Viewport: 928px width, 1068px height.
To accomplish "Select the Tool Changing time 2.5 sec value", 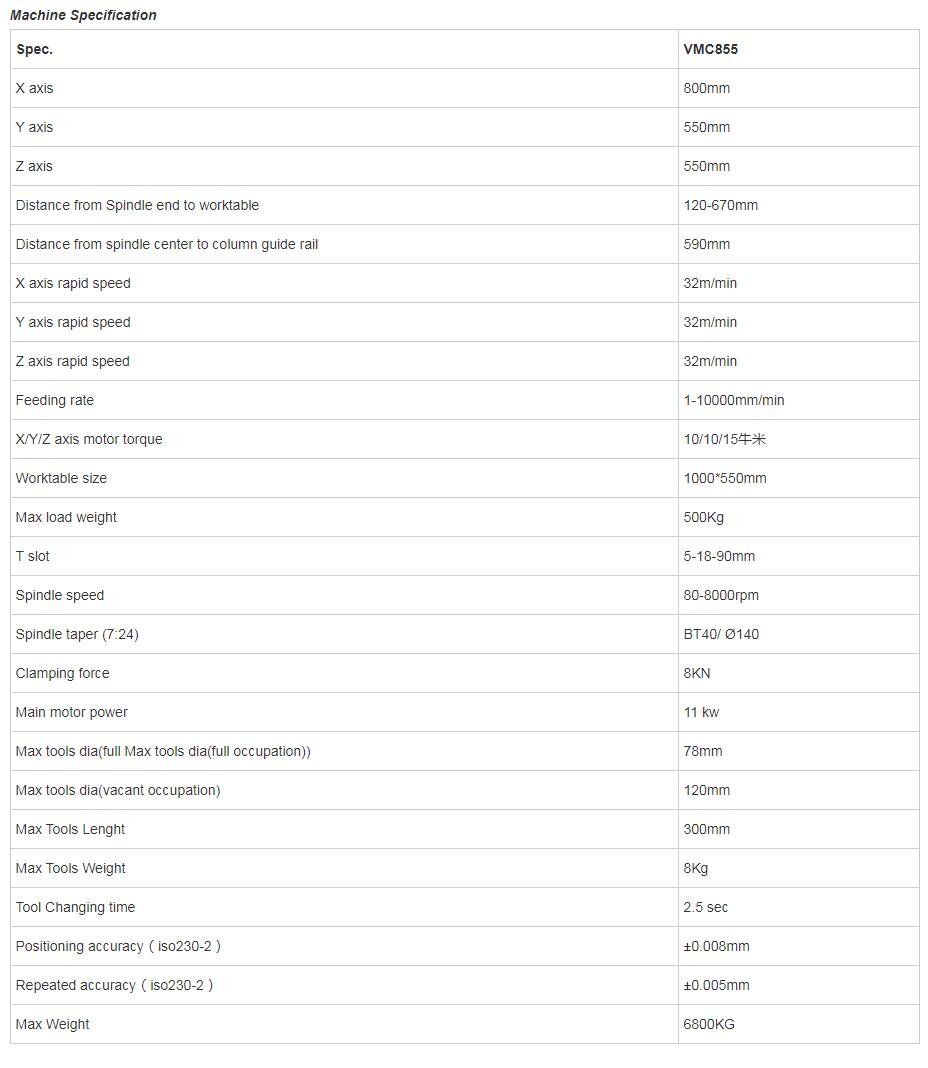I will click(x=706, y=907).
